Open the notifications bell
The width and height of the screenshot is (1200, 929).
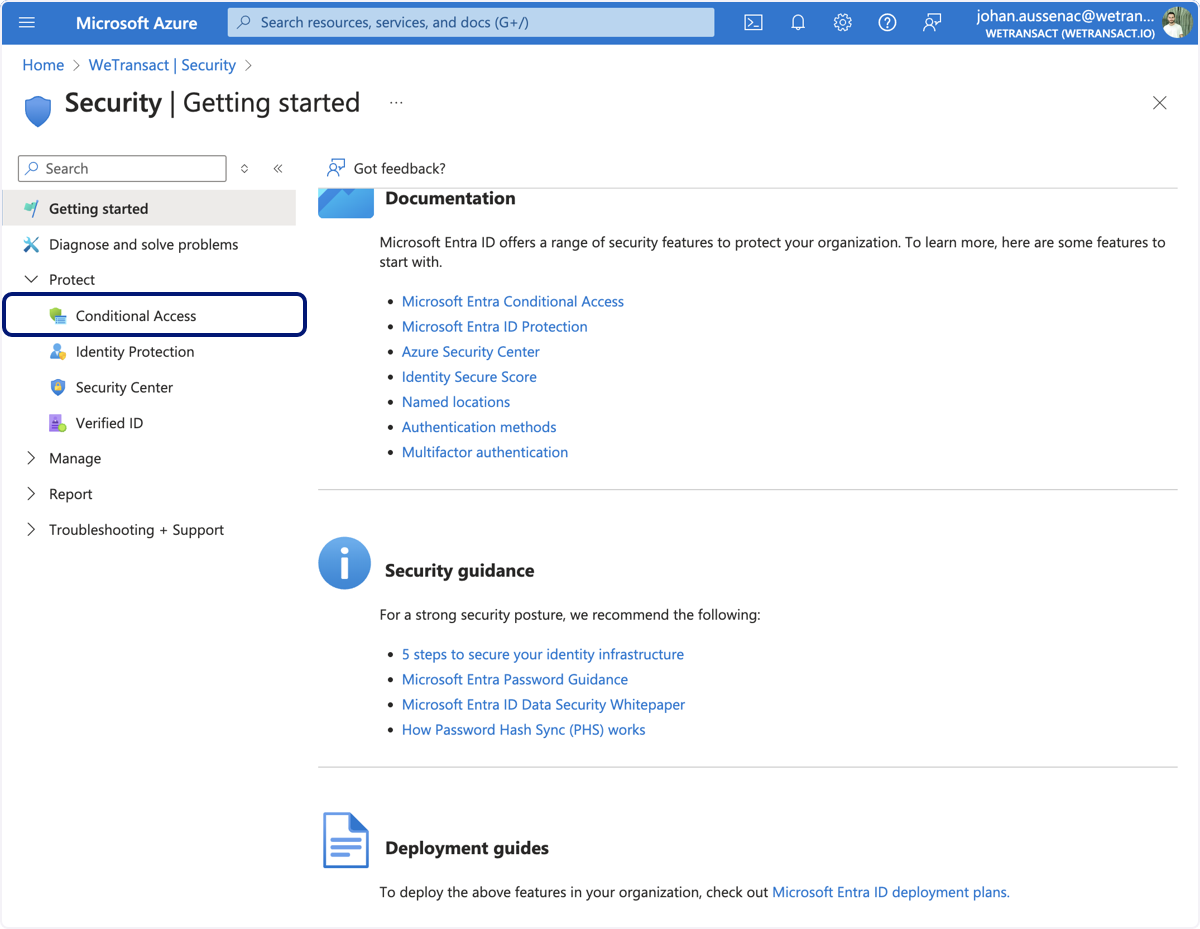tap(798, 22)
